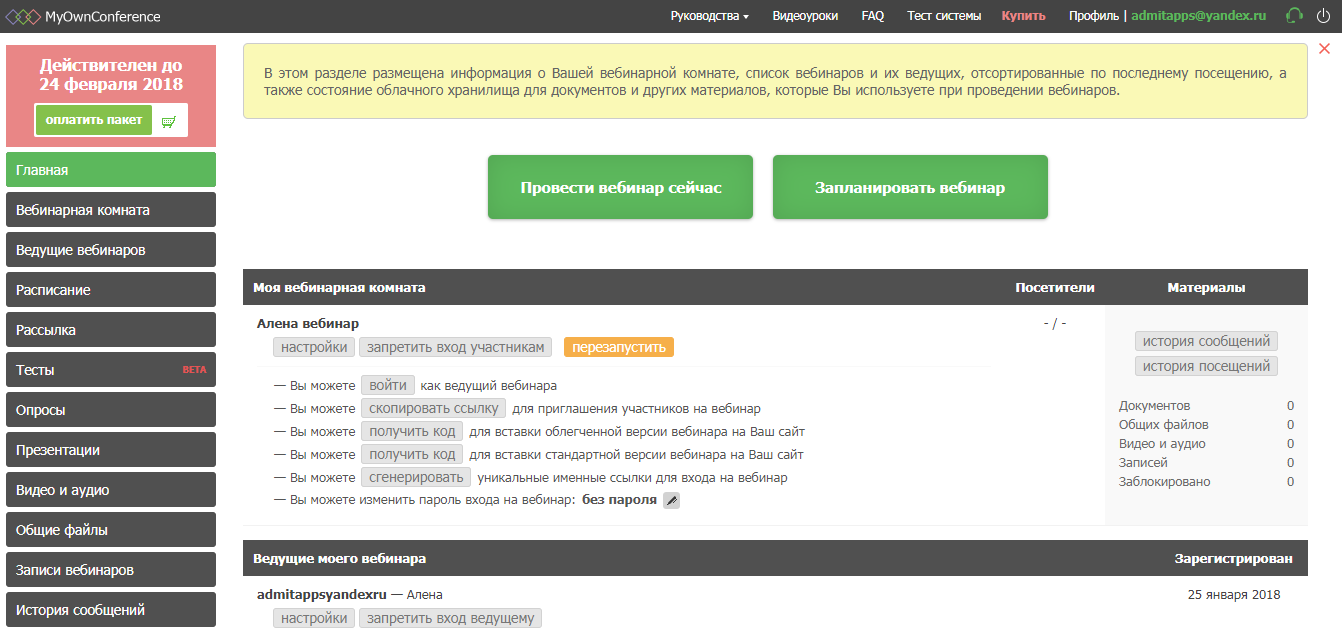Open история посещений in Материалы
This screenshot has width=1342, height=628.
point(1206,366)
